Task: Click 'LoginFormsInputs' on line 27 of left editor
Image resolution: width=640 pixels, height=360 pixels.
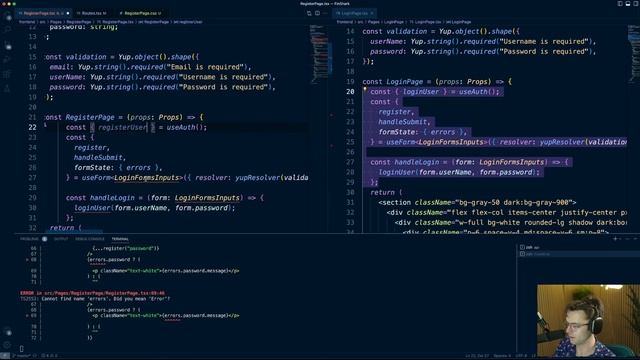Action: (x=147, y=178)
